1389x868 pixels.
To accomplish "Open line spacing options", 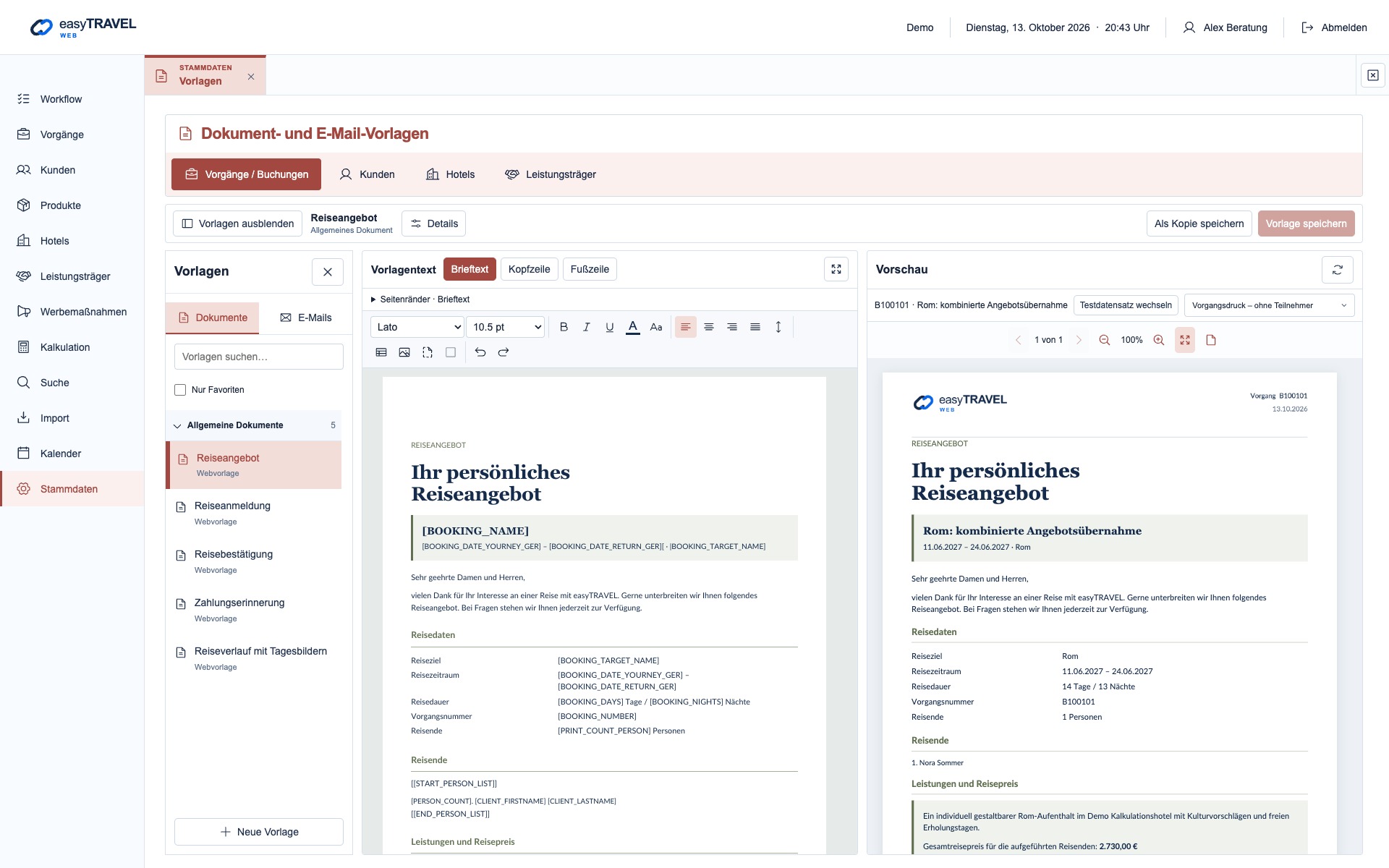I will (778, 327).
